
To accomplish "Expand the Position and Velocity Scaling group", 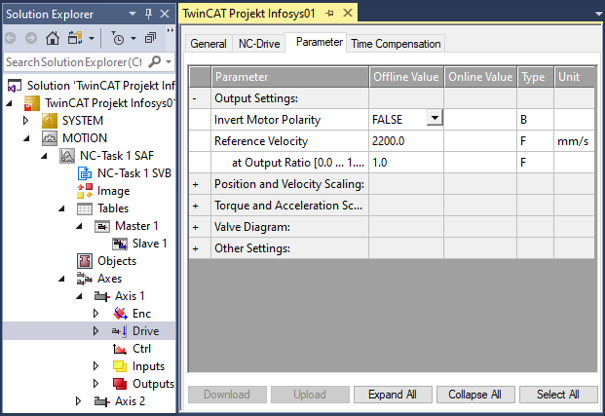I will (196, 184).
